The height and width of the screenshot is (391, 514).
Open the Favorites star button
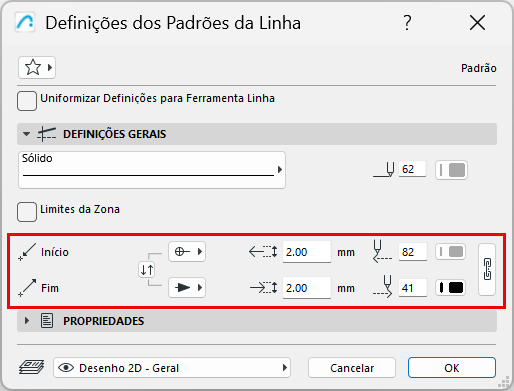coord(37,68)
